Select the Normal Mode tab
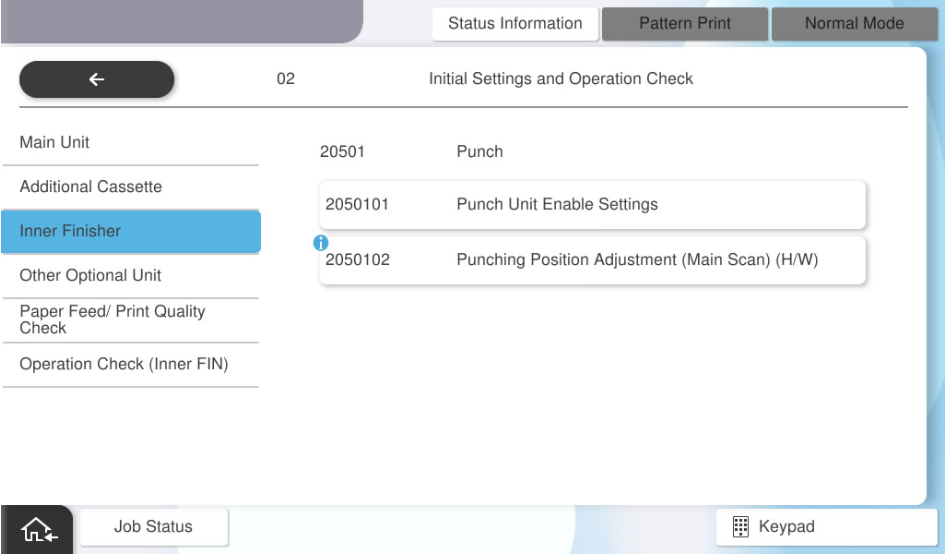950x555 pixels. (853, 24)
